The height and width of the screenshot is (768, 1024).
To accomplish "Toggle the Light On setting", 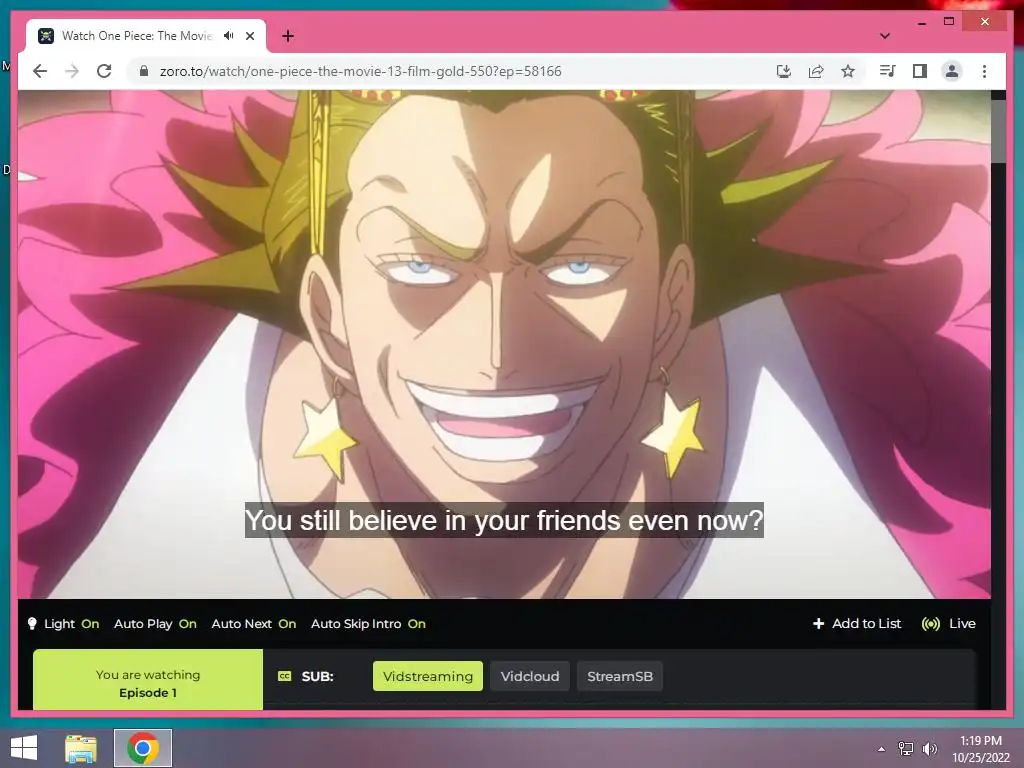I will (x=72, y=624).
